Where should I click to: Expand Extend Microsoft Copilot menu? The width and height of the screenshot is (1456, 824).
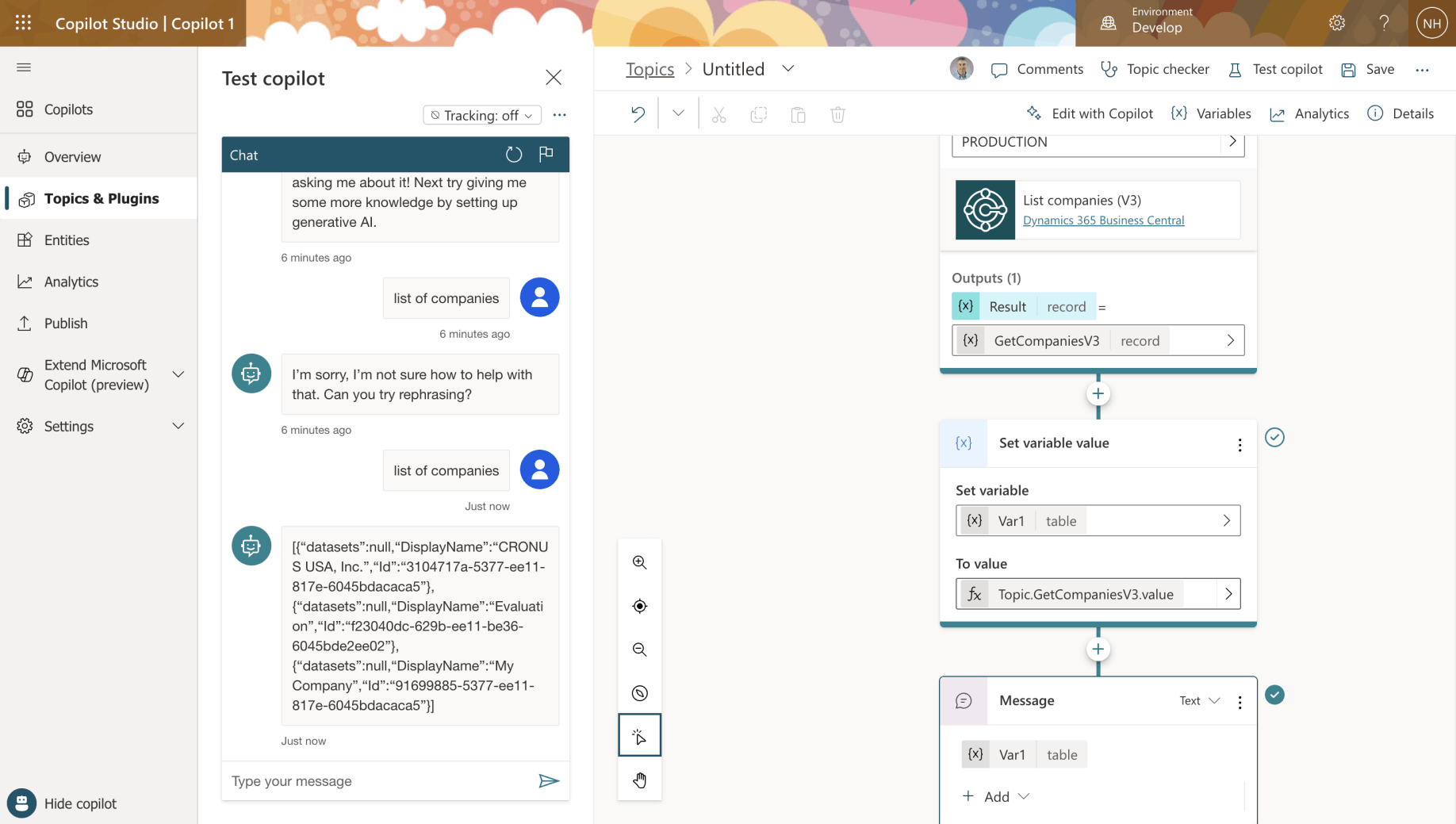click(x=178, y=374)
